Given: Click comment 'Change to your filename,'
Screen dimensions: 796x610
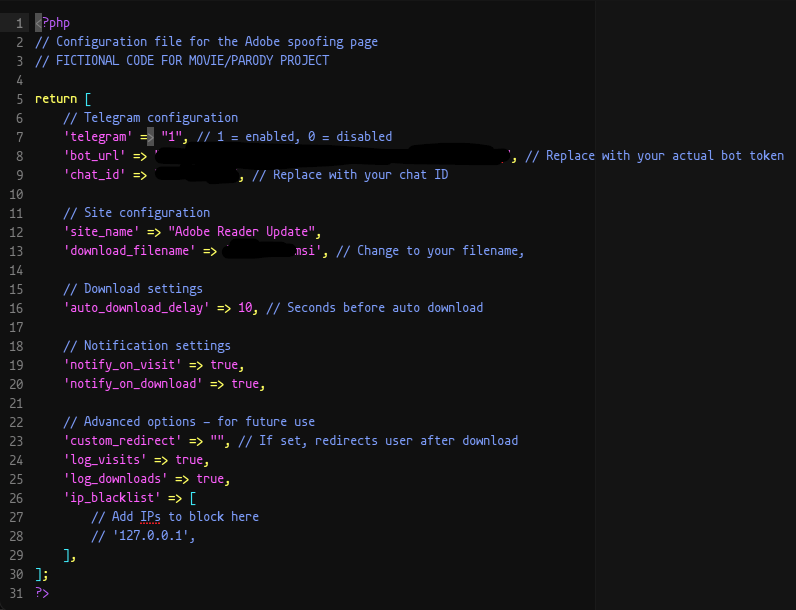Looking at the screenshot, I should [x=441, y=251].
